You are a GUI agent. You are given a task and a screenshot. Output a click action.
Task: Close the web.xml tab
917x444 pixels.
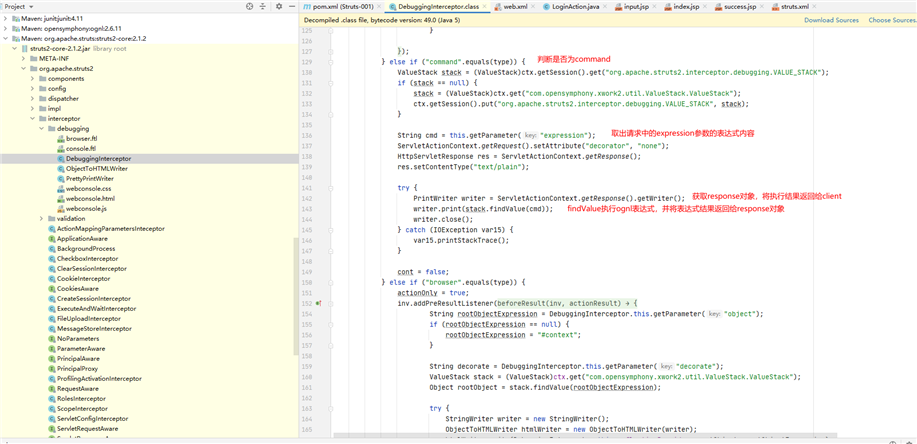point(533,7)
